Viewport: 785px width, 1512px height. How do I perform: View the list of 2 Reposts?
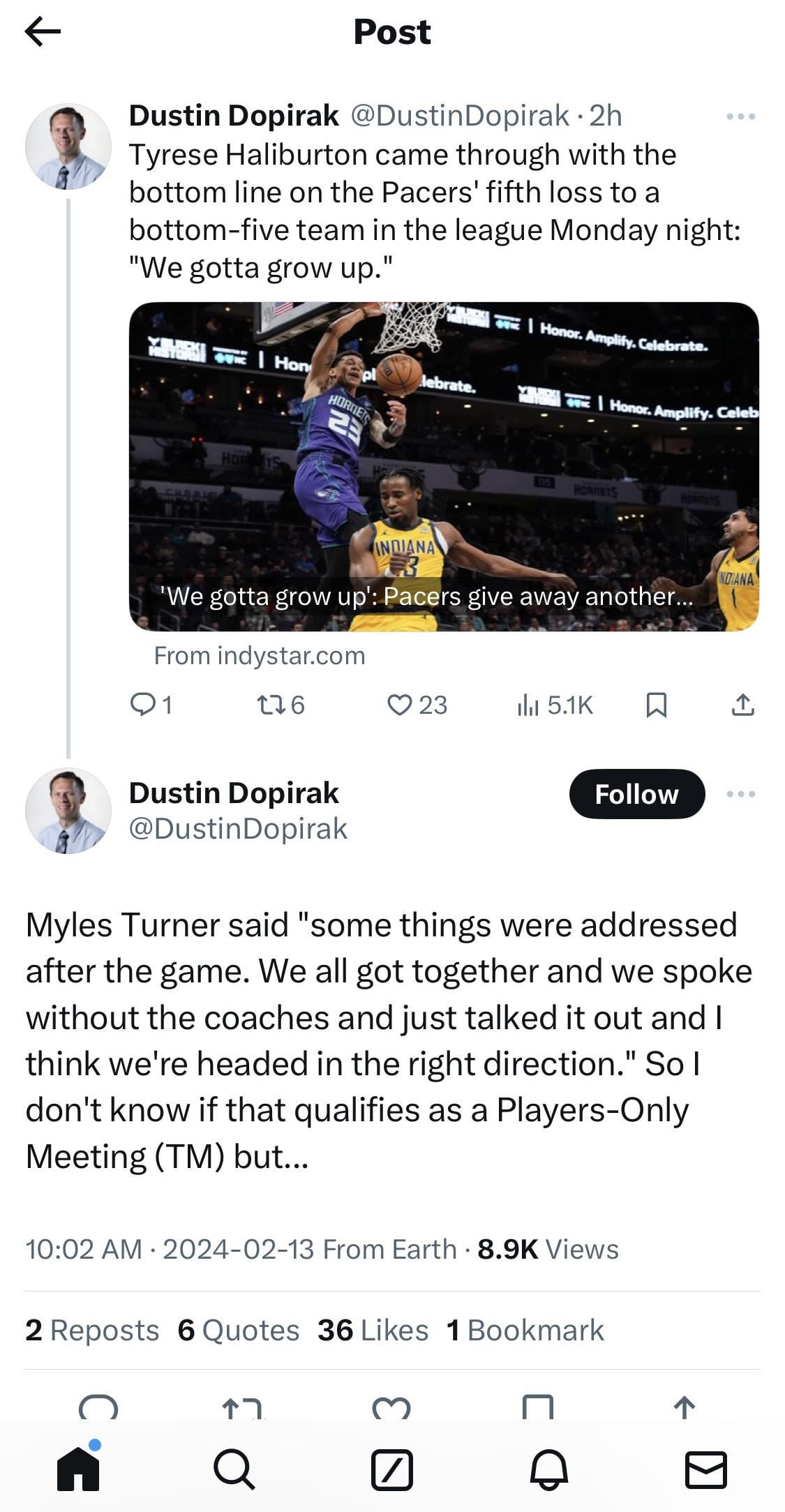(92, 1331)
